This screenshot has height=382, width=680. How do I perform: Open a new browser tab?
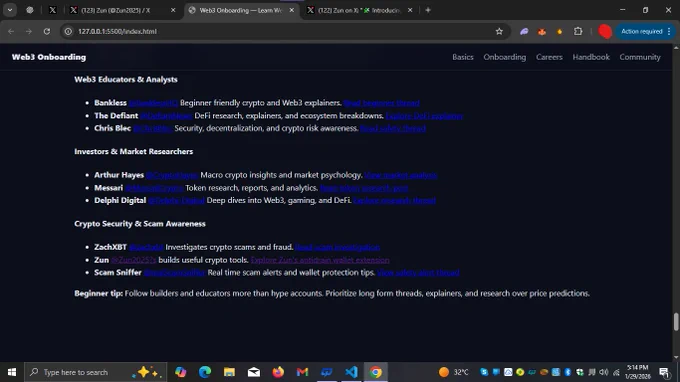(428, 10)
